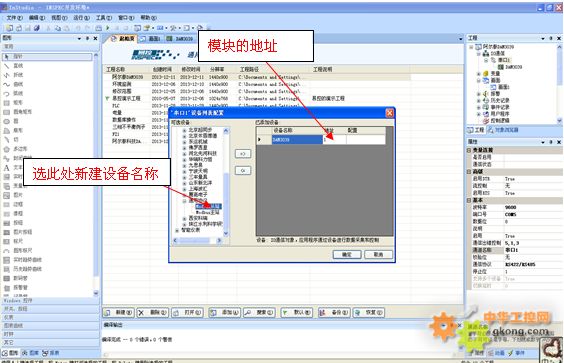Screen dimensions: 564x363
Task: Select the pointer tool in graphics library
Action: click(x=47, y=56)
